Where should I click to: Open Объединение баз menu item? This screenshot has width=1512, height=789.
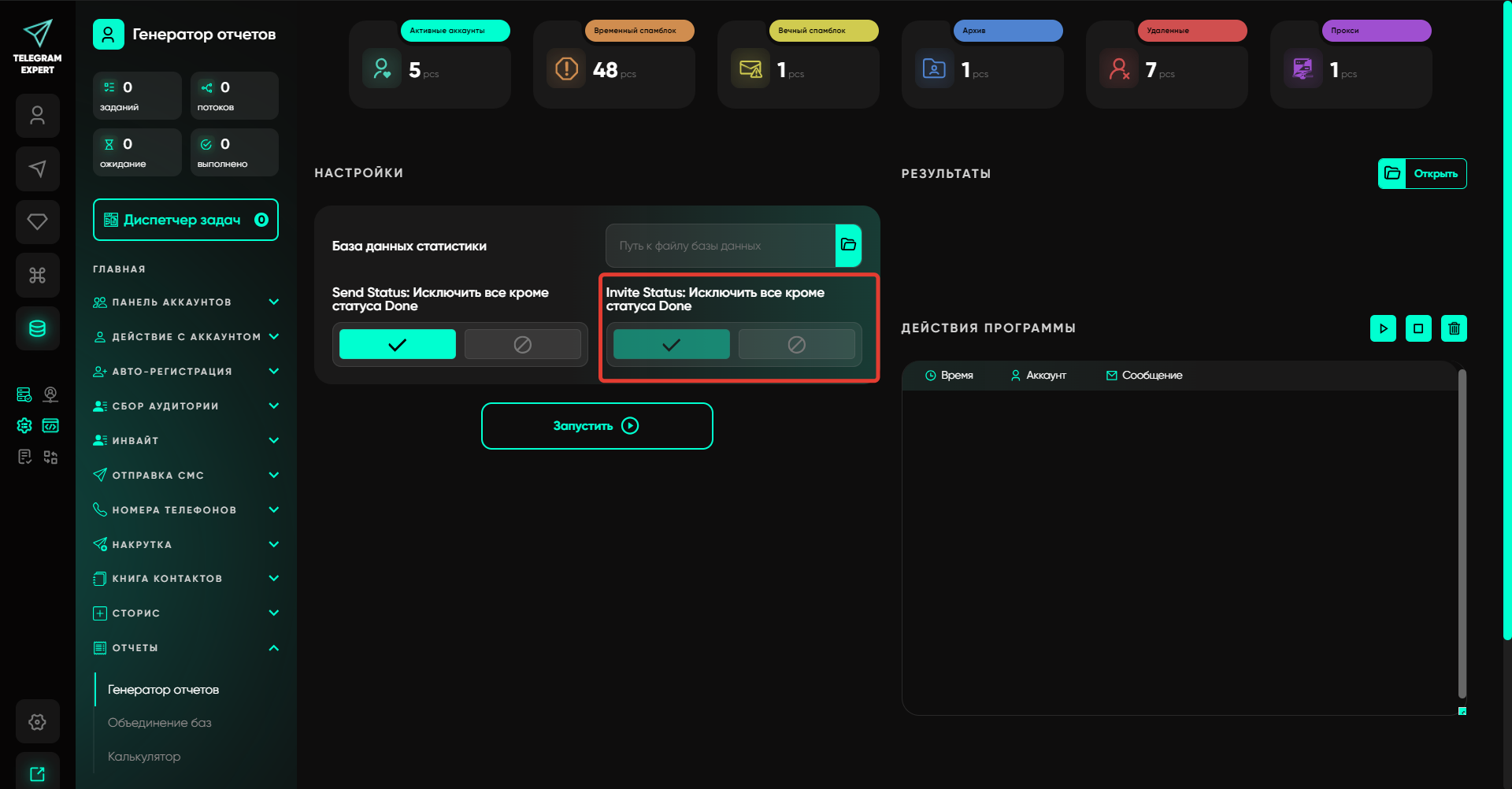coord(160,723)
